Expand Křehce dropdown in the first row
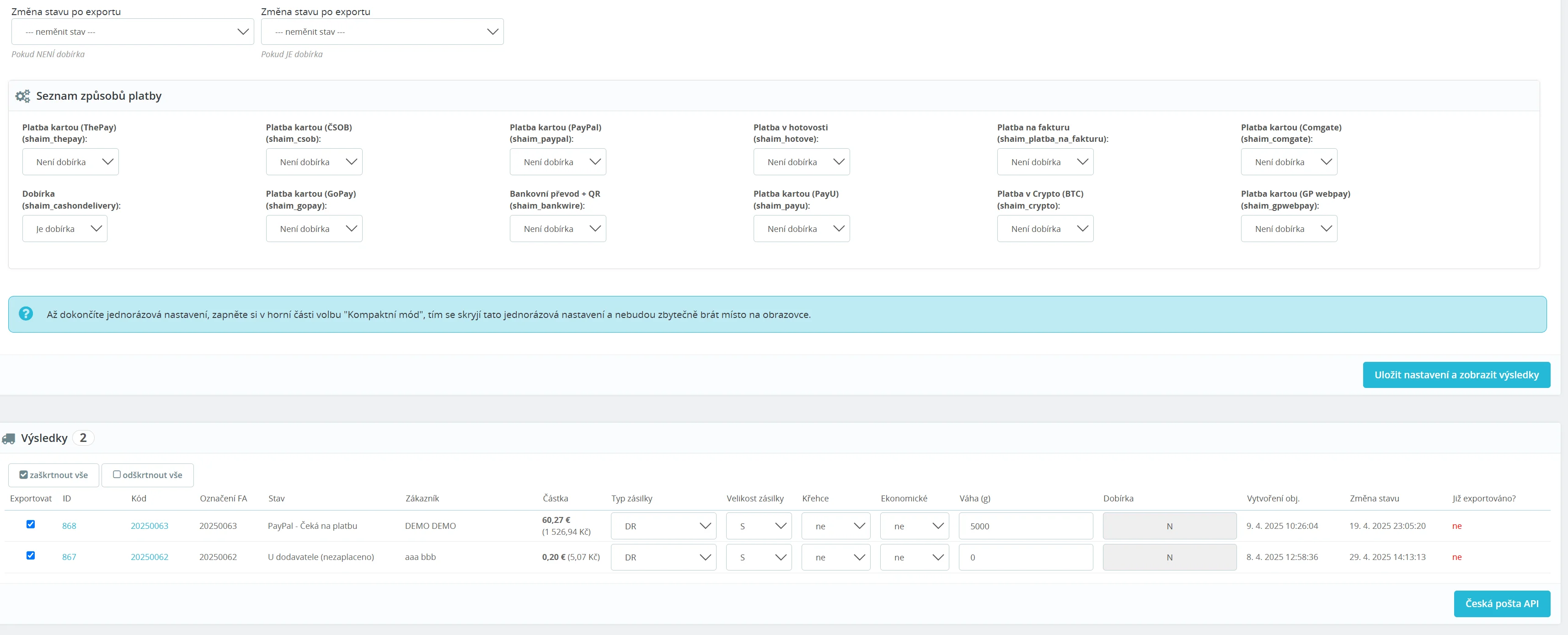Screen dimensions: 1568x635 click(835, 526)
